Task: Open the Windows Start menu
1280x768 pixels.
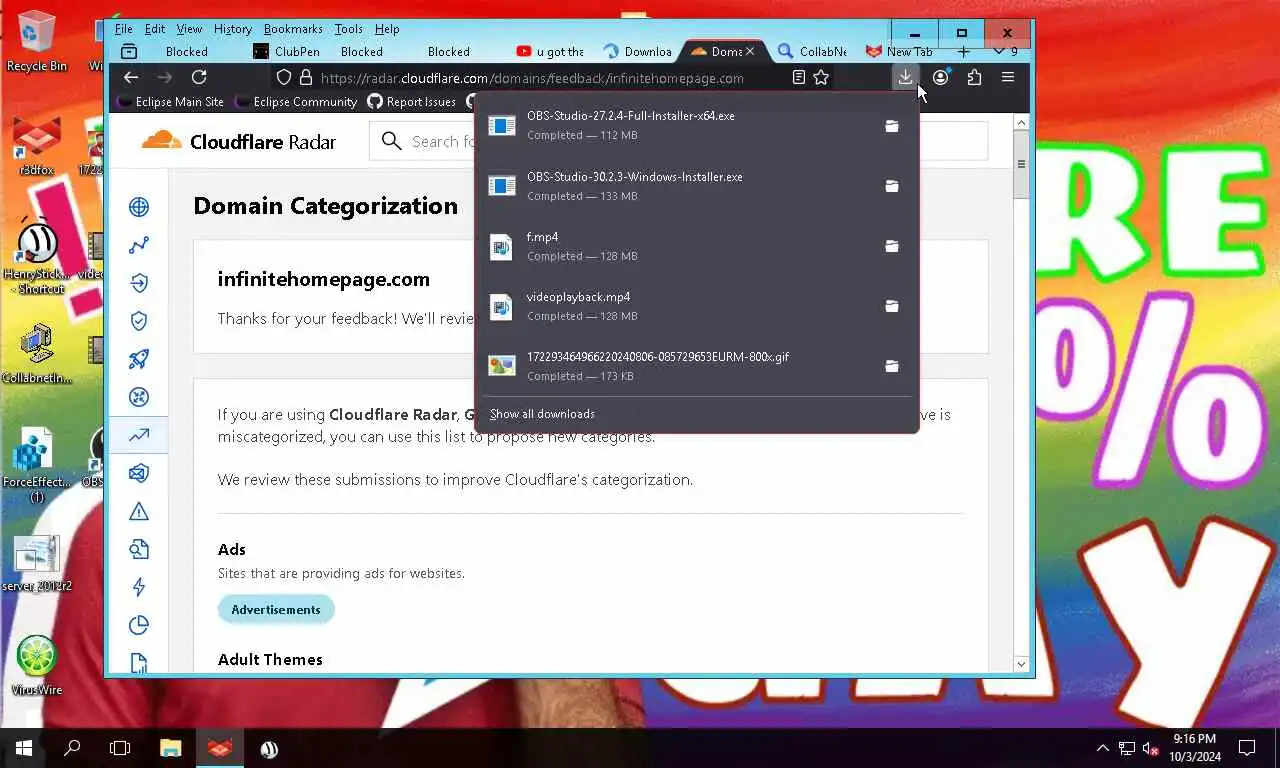Action: point(24,748)
